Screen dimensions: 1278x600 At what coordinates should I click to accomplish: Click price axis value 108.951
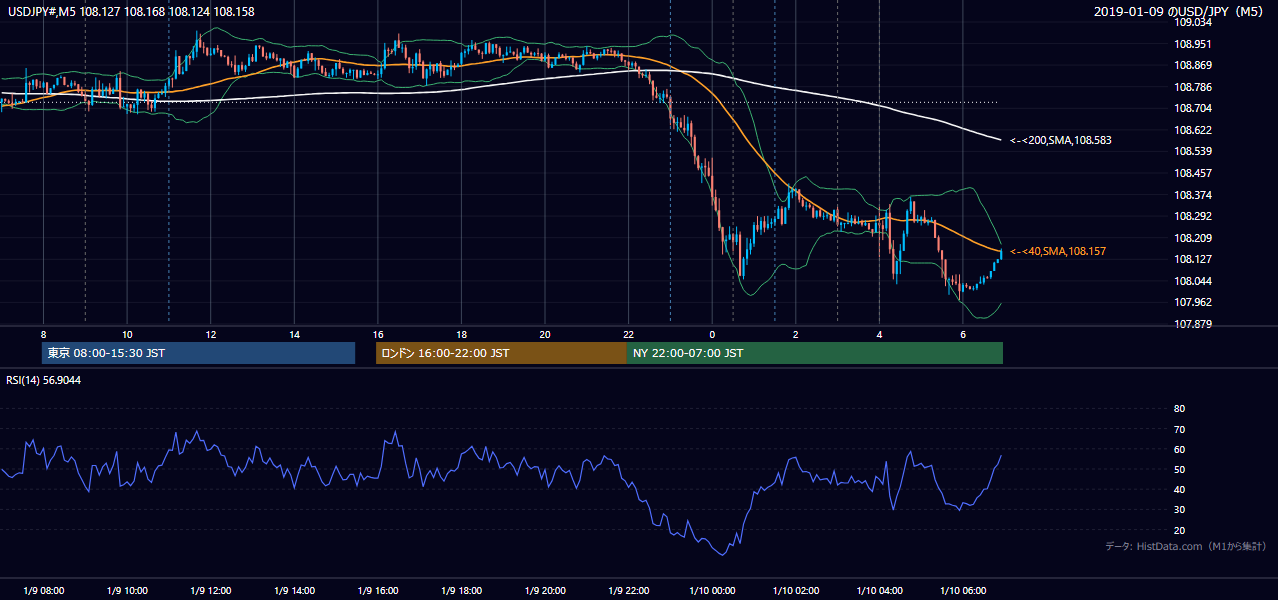(1192, 44)
